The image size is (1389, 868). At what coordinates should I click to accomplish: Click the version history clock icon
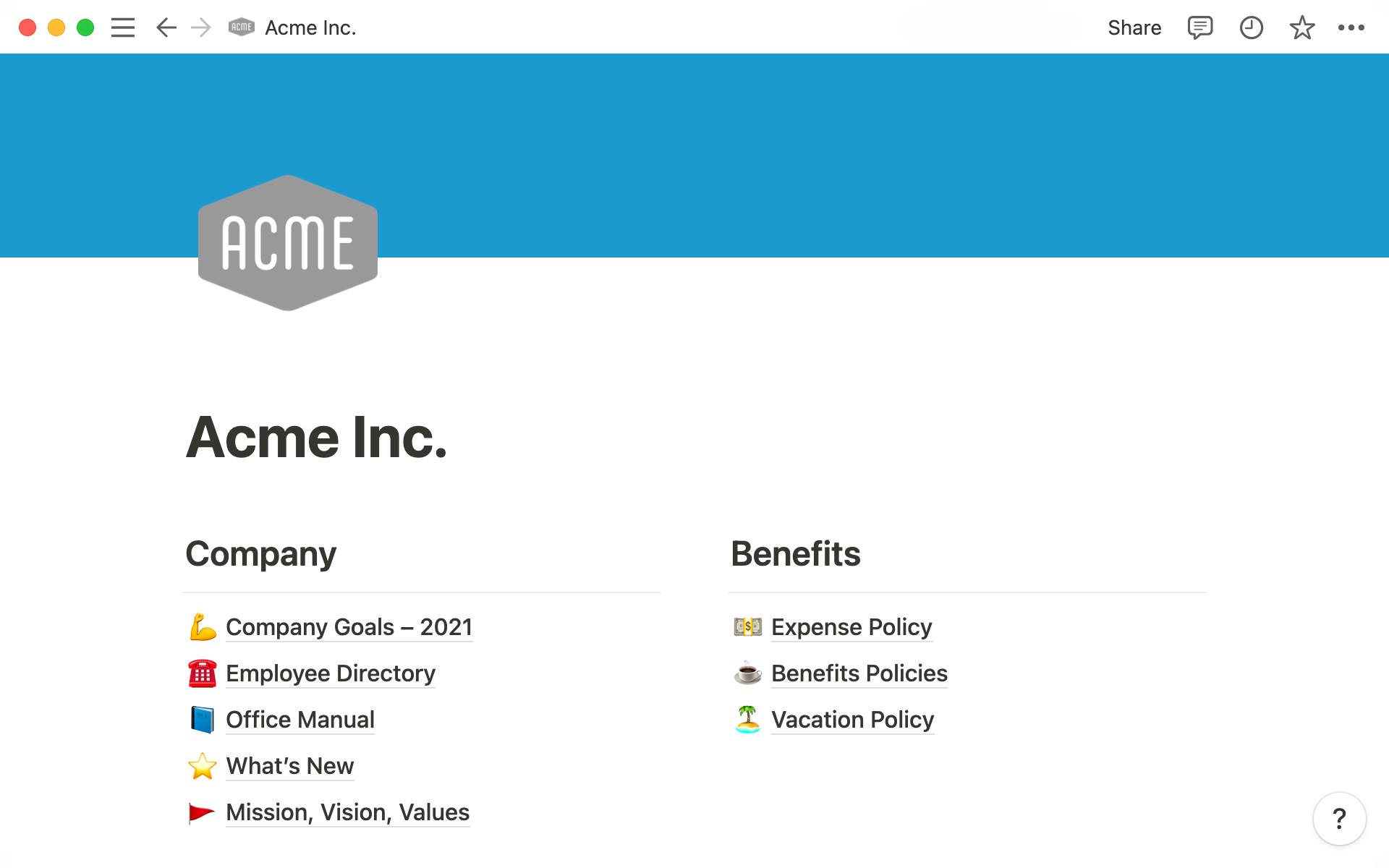1250,27
